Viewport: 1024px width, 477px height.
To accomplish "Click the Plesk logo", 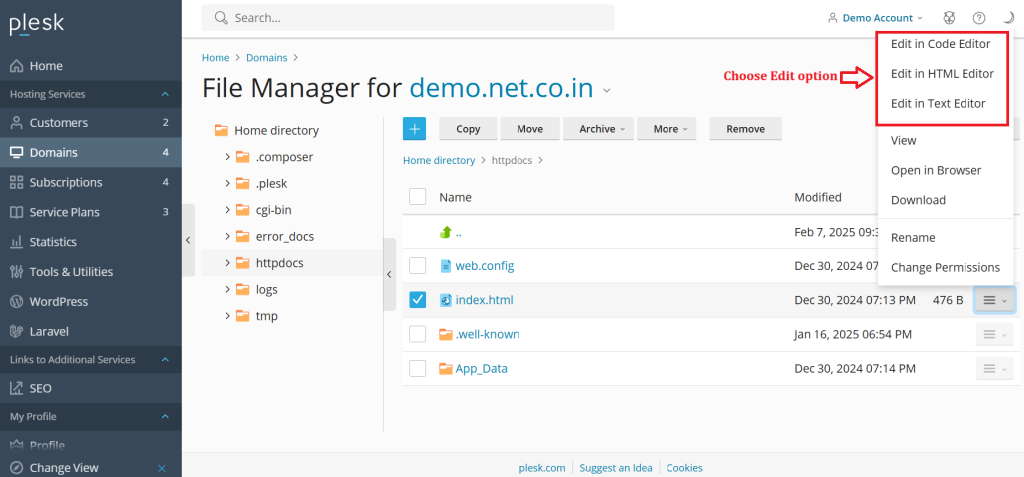I will 37,24.
